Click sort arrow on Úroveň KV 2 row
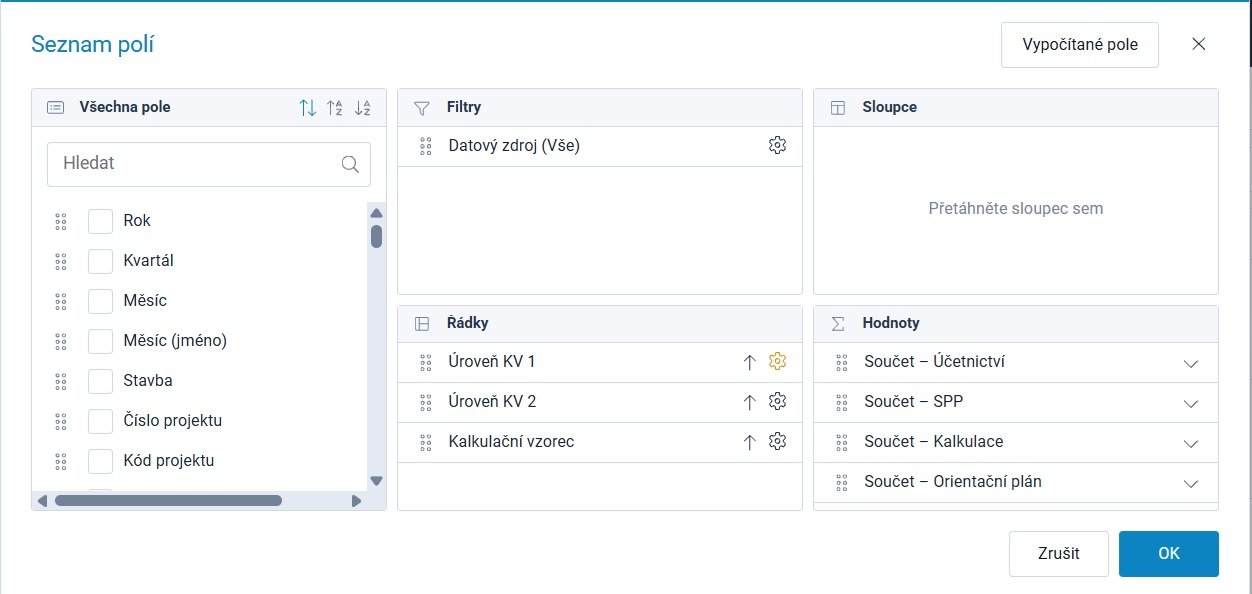 pos(749,402)
